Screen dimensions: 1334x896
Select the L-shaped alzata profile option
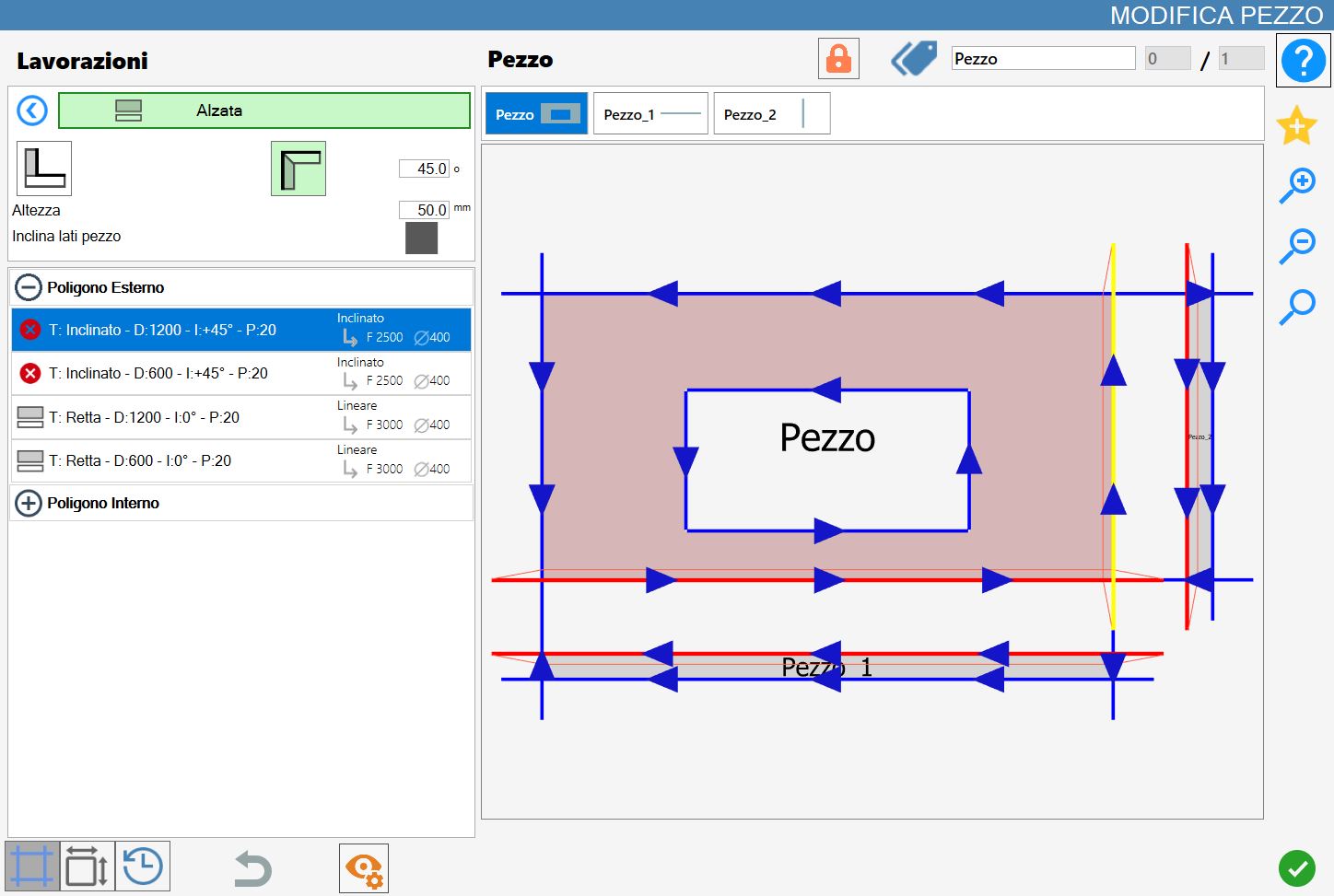(44, 169)
